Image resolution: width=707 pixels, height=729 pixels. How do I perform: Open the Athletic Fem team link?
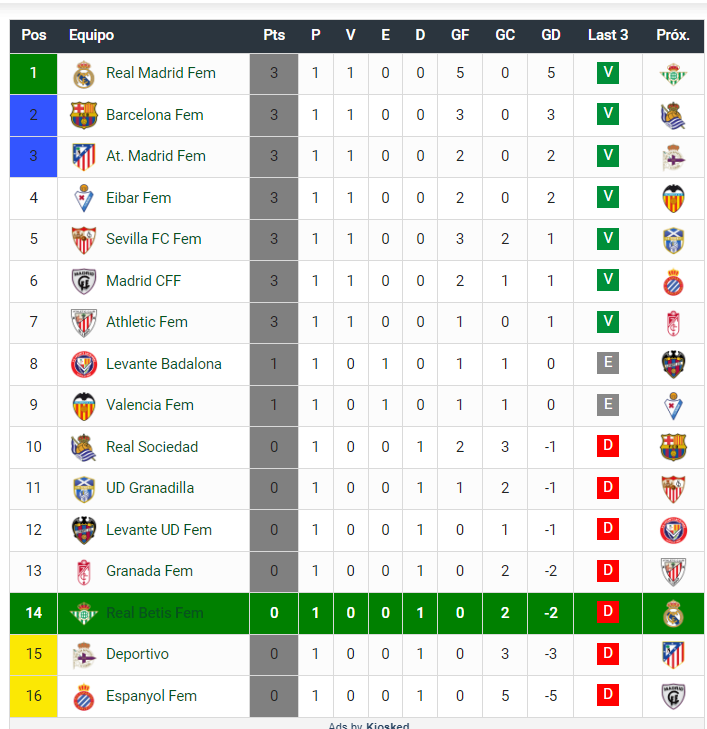[x=147, y=322]
